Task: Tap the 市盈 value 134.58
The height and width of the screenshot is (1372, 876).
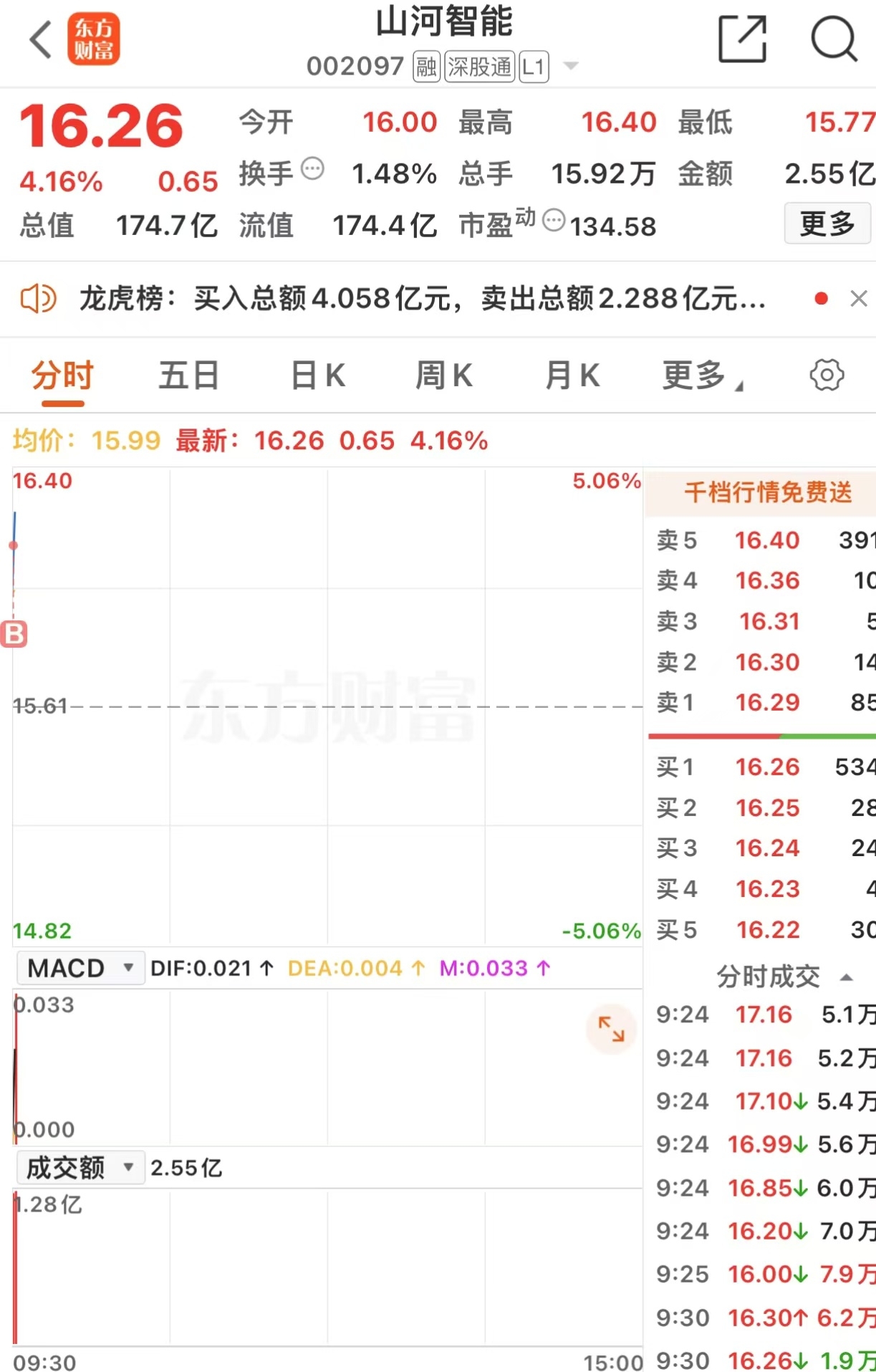Action: [613, 226]
